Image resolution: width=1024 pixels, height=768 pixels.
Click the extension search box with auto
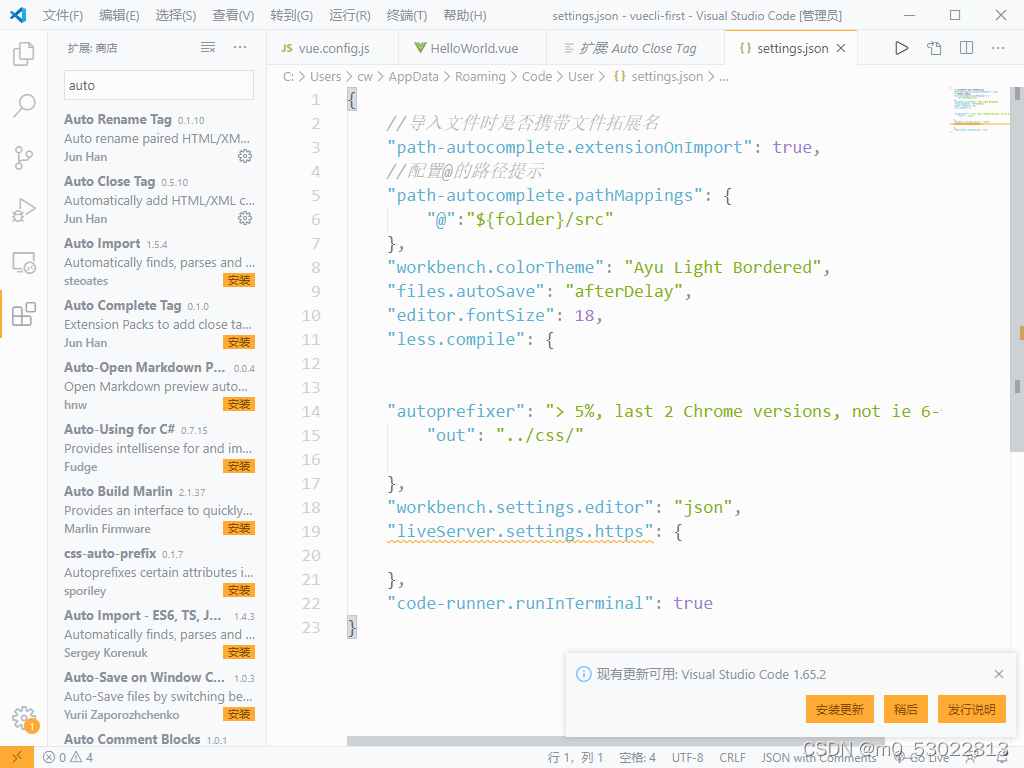point(159,86)
